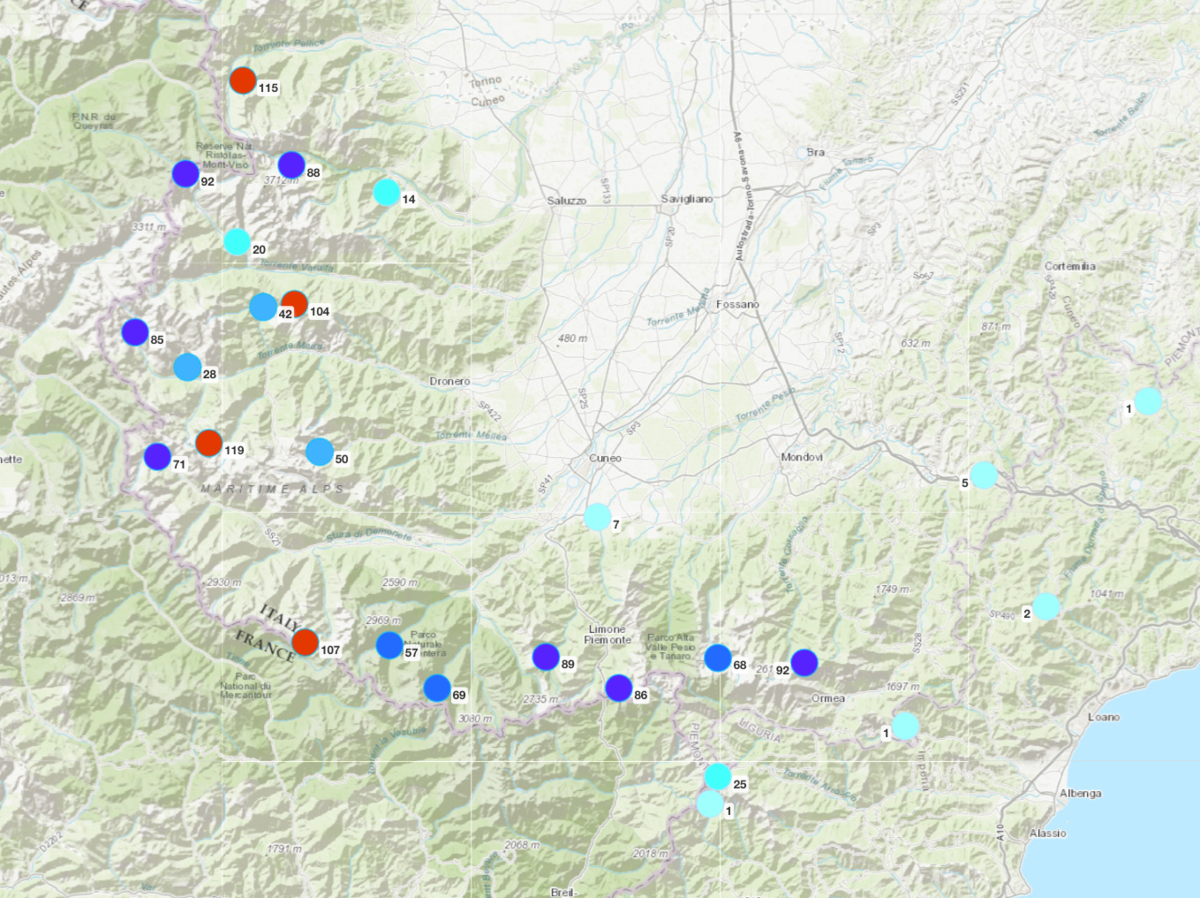Click the purple marker labeled 92 near Ormea

click(804, 663)
